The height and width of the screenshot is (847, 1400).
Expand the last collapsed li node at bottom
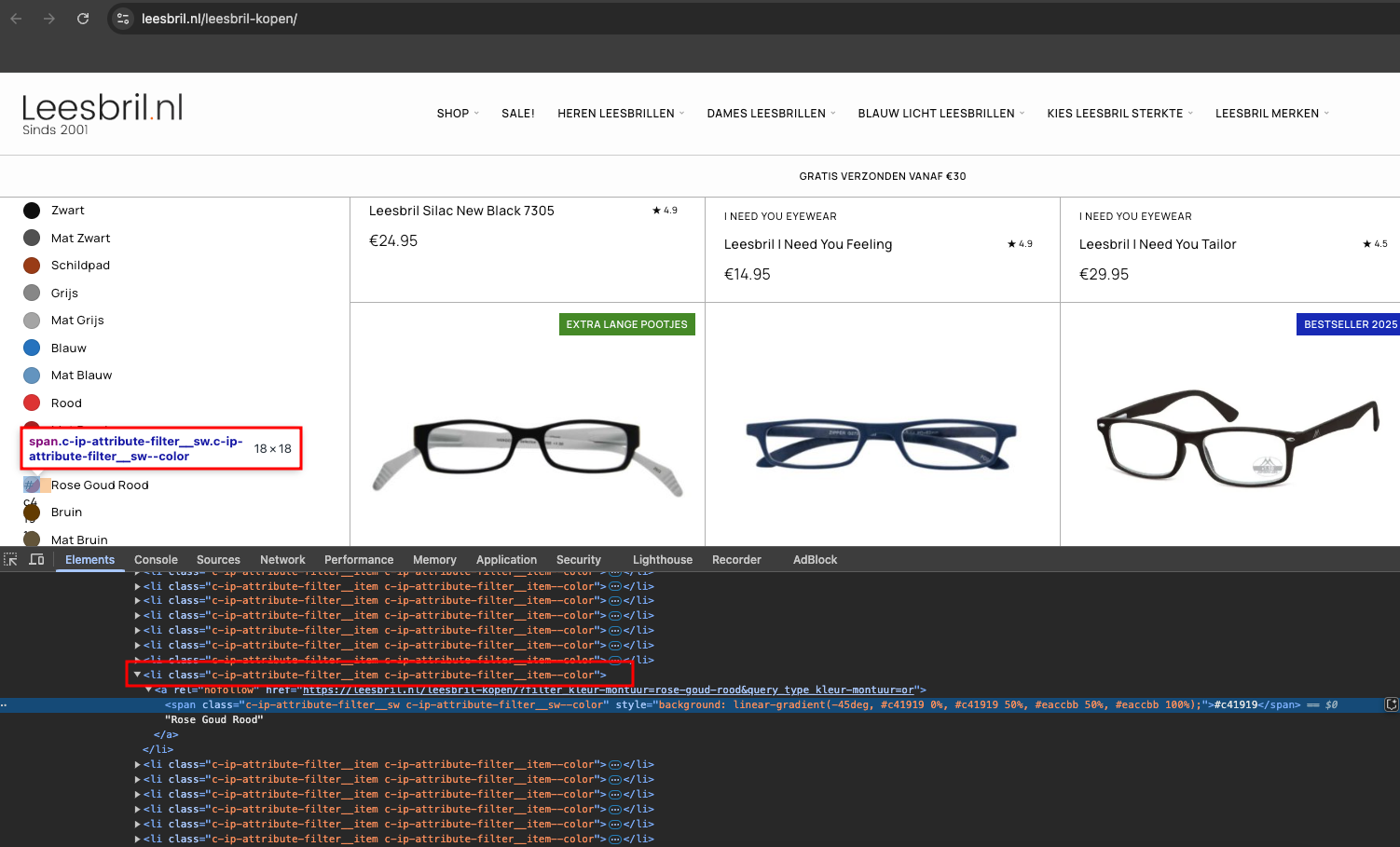[x=138, y=840]
